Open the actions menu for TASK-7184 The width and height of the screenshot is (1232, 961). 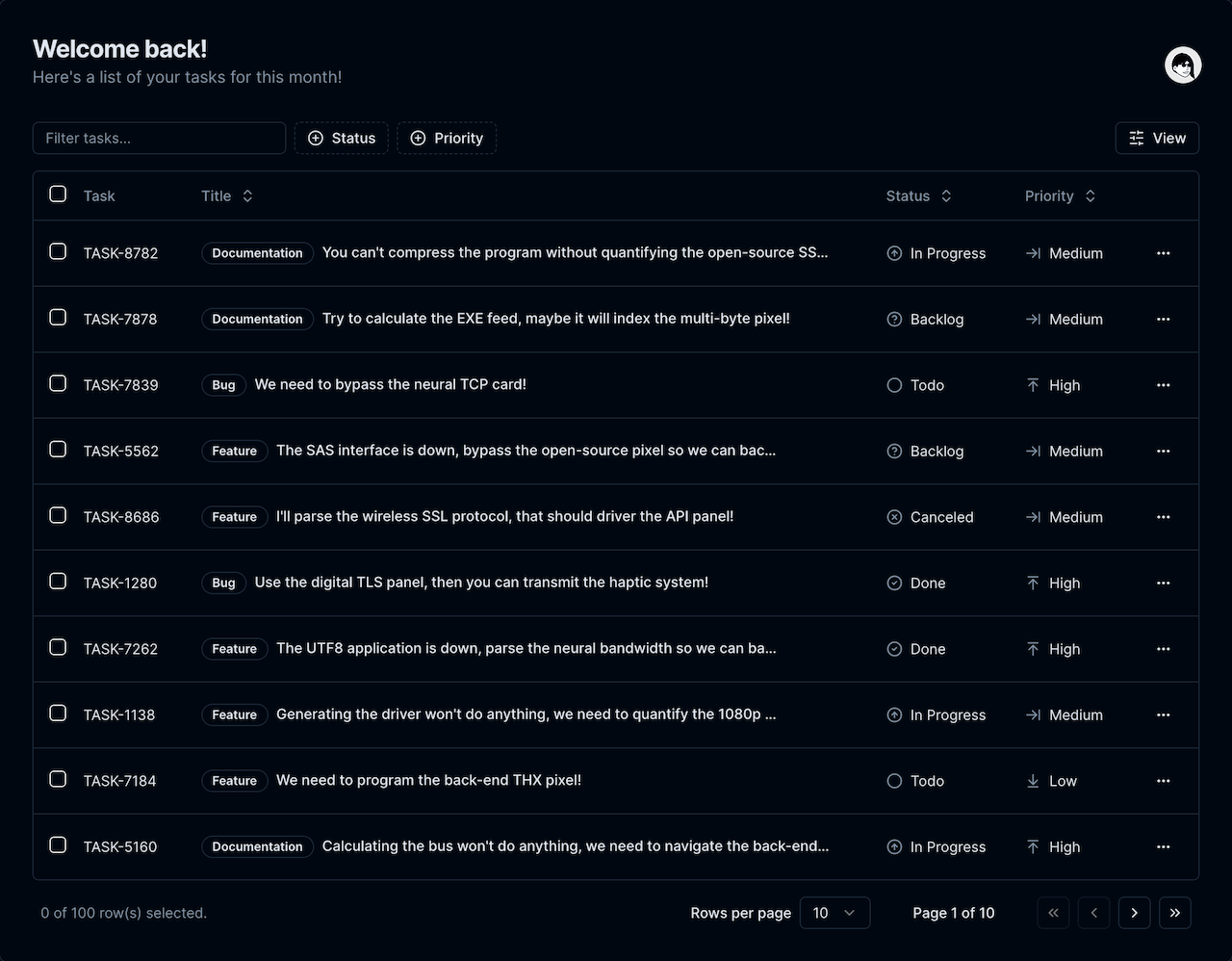(x=1163, y=781)
